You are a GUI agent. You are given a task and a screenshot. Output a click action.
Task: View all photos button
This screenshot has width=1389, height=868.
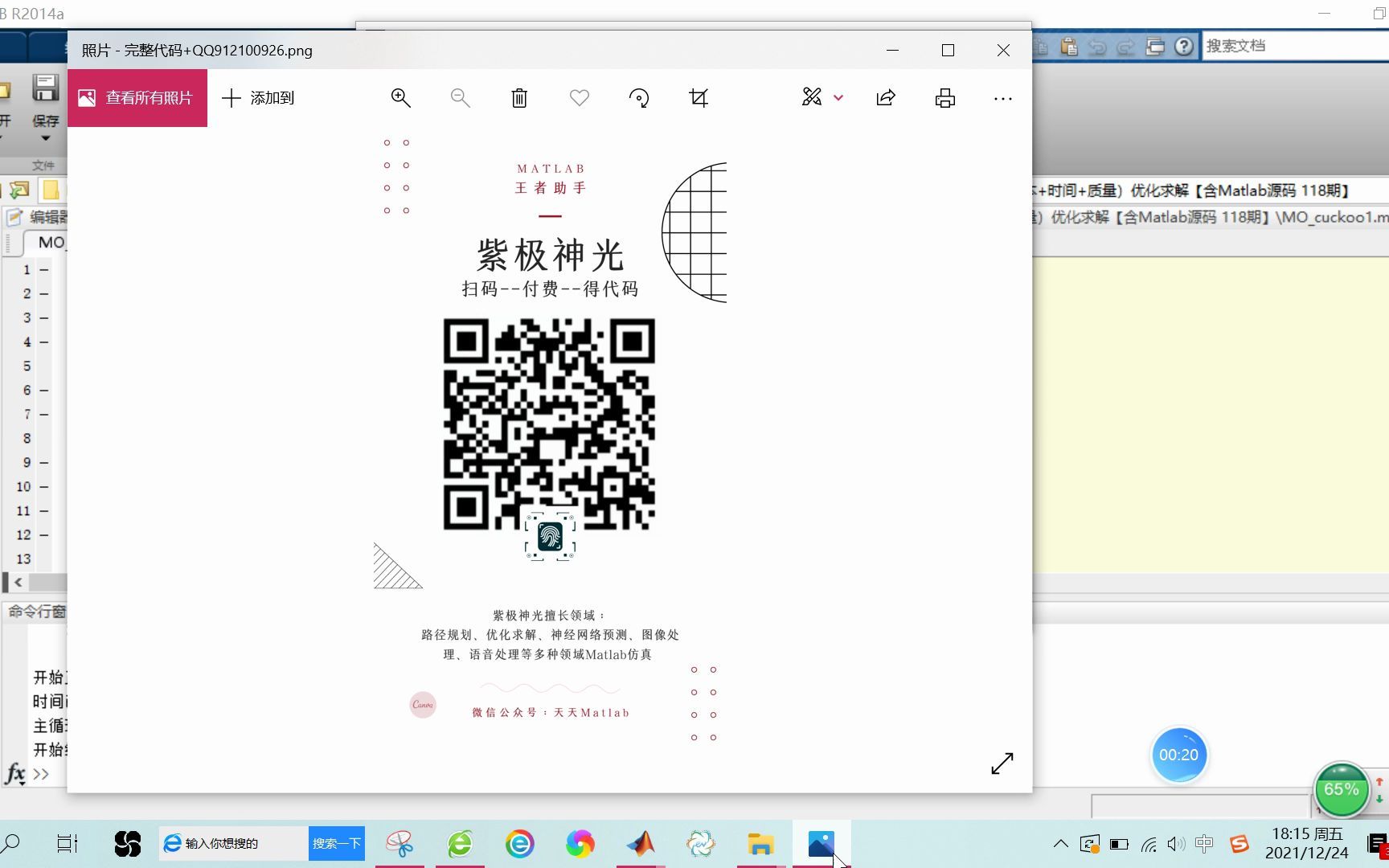pyautogui.click(x=137, y=98)
